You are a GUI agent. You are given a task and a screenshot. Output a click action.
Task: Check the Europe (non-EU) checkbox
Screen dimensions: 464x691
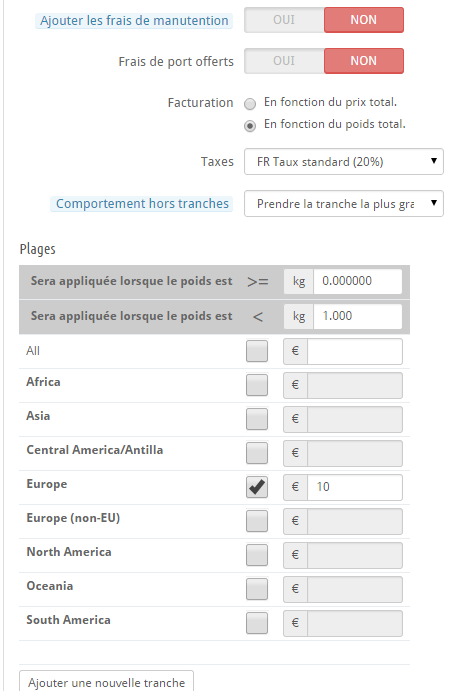[257, 521]
